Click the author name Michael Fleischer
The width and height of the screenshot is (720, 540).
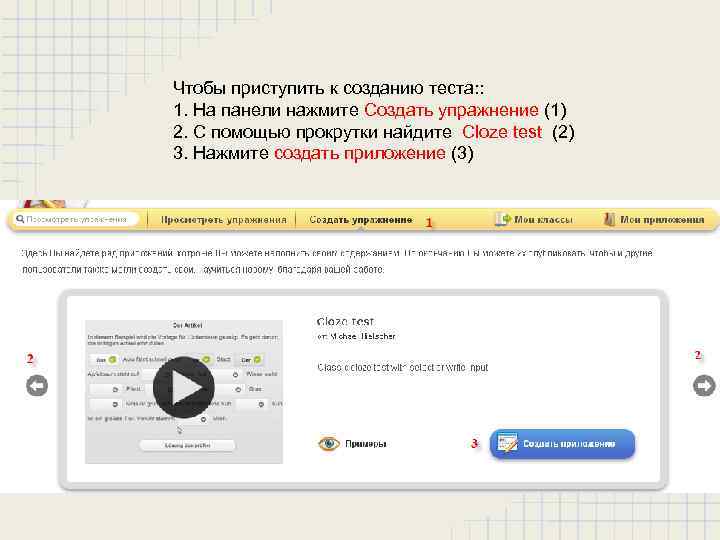(363, 337)
